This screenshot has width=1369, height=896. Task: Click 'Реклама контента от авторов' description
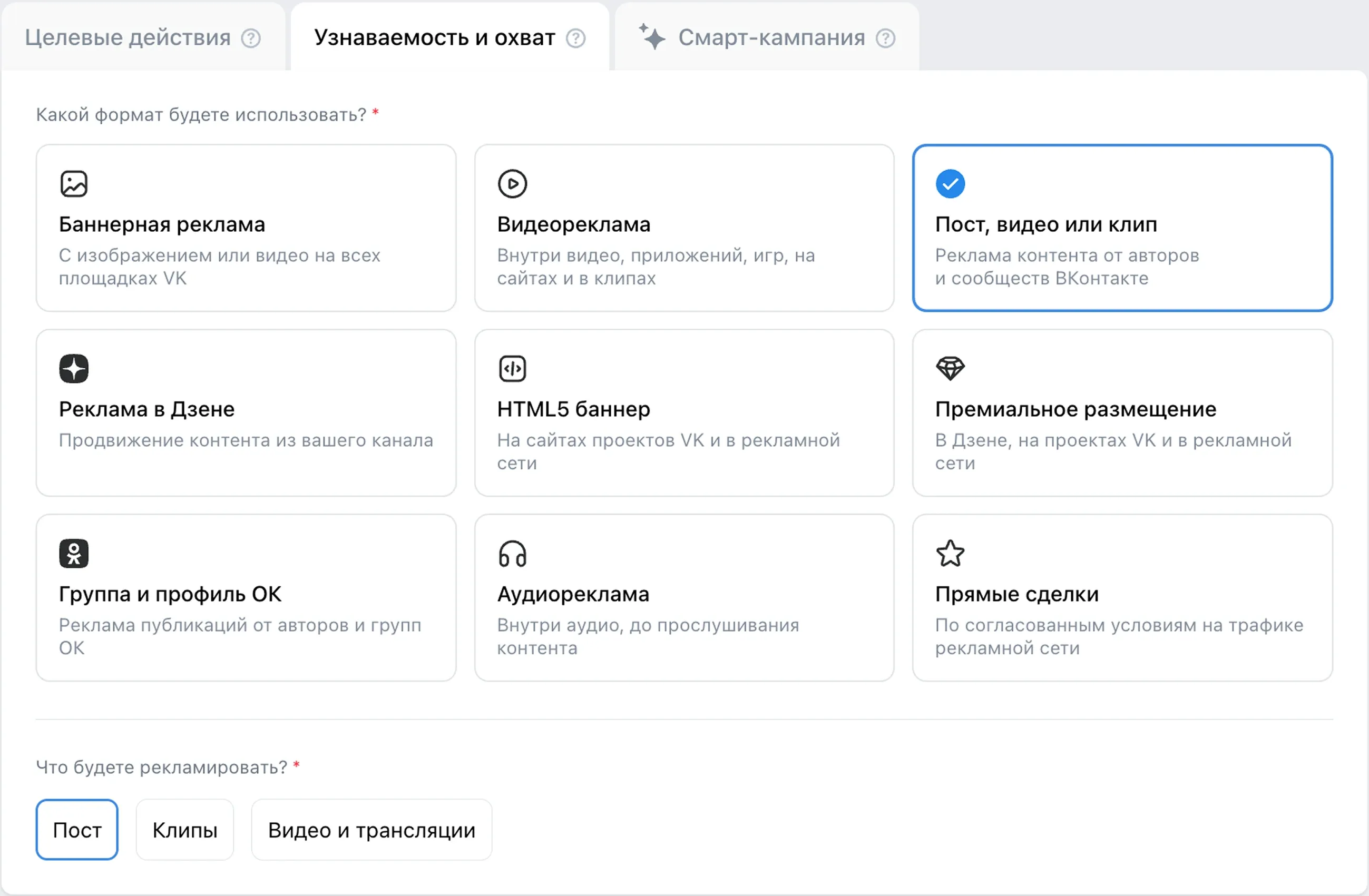pos(1067,267)
